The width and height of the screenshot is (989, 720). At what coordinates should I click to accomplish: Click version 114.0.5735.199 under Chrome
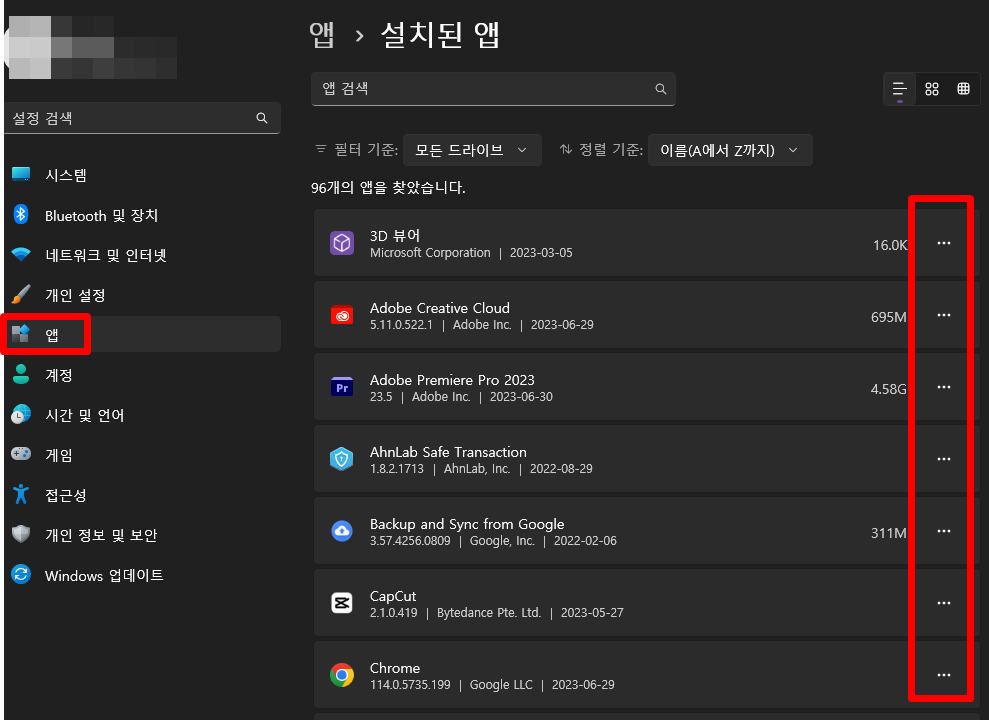click(x=410, y=685)
